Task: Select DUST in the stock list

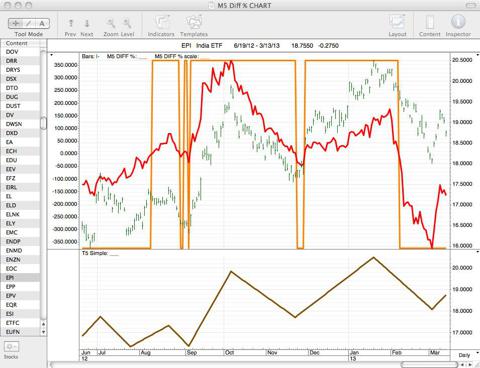Action: point(13,106)
